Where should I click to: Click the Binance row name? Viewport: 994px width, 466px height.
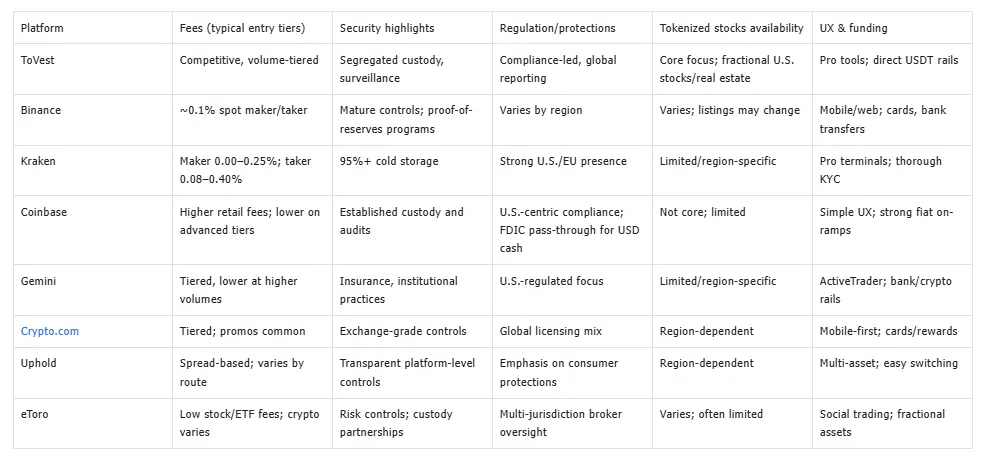[x=41, y=110]
